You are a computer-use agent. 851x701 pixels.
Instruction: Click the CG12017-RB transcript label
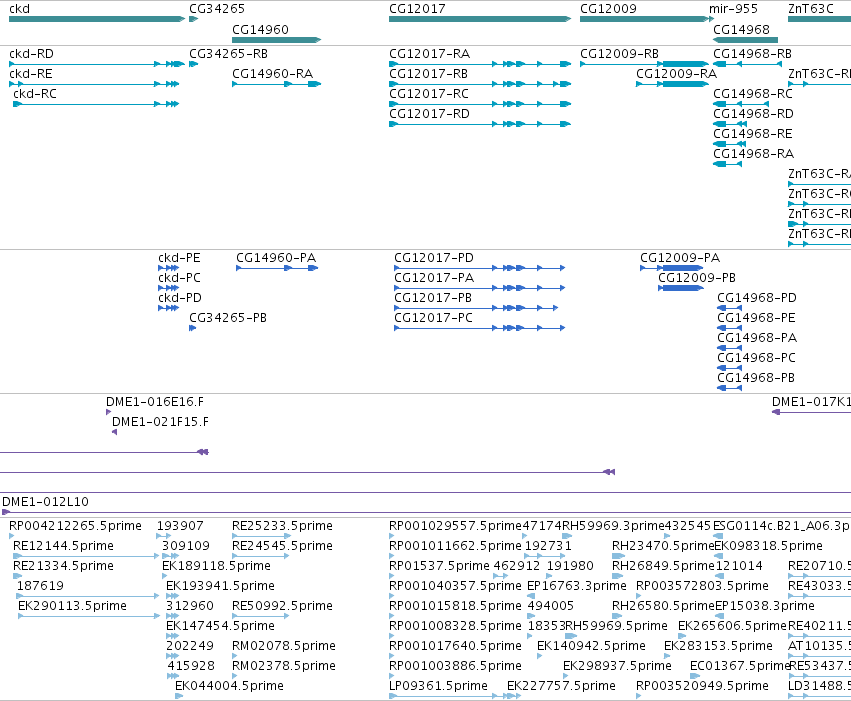click(428, 74)
